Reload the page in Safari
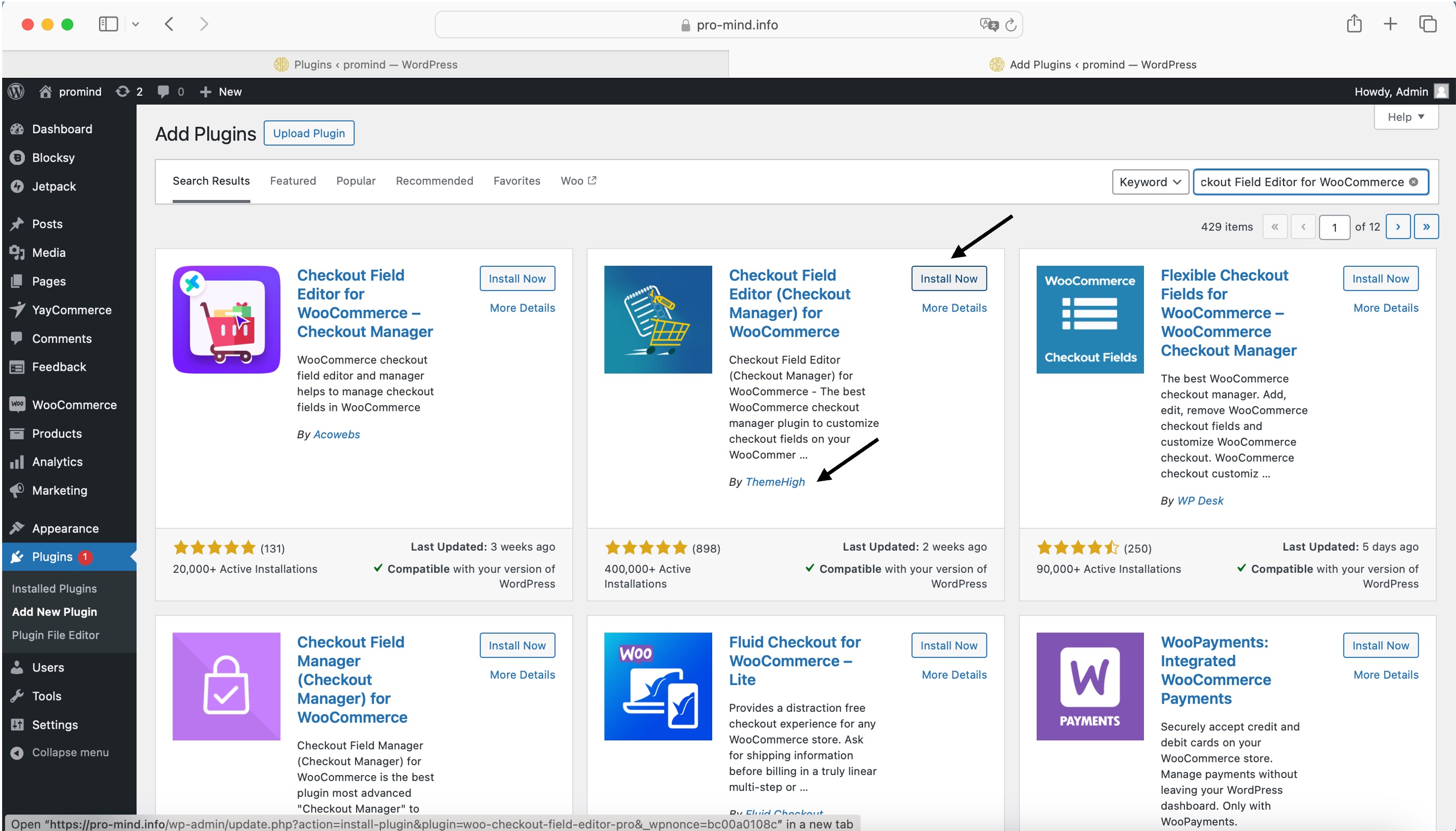The height and width of the screenshot is (831, 1456). point(1011,25)
